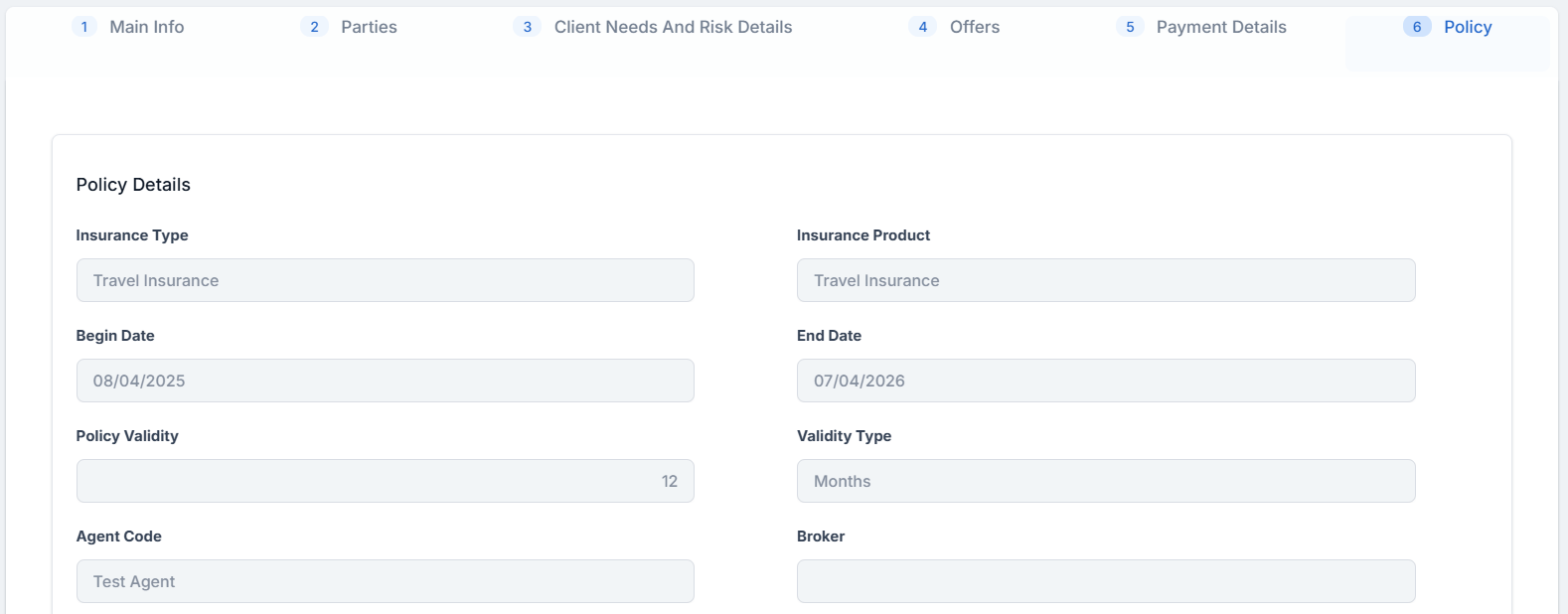The height and width of the screenshot is (614, 1568).
Task: Click the Agent Code field
Action: point(385,581)
